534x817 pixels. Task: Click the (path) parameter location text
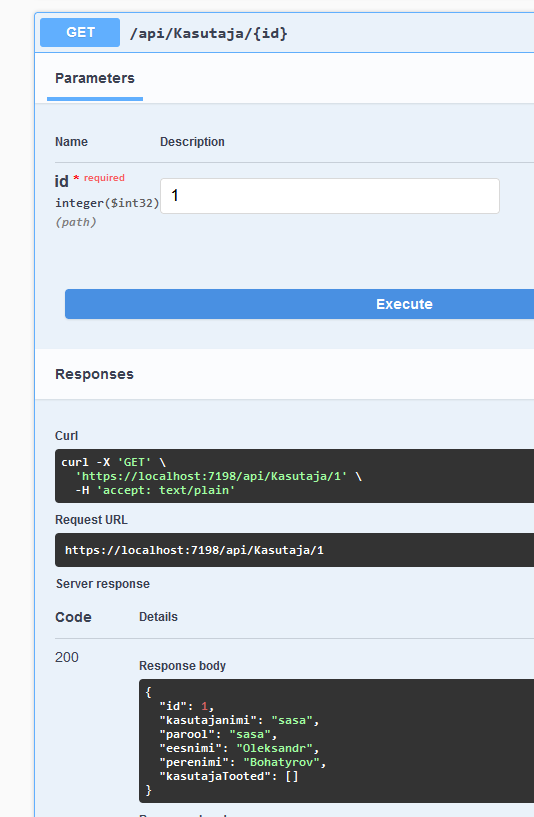pyautogui.click(x=76, y=222)
